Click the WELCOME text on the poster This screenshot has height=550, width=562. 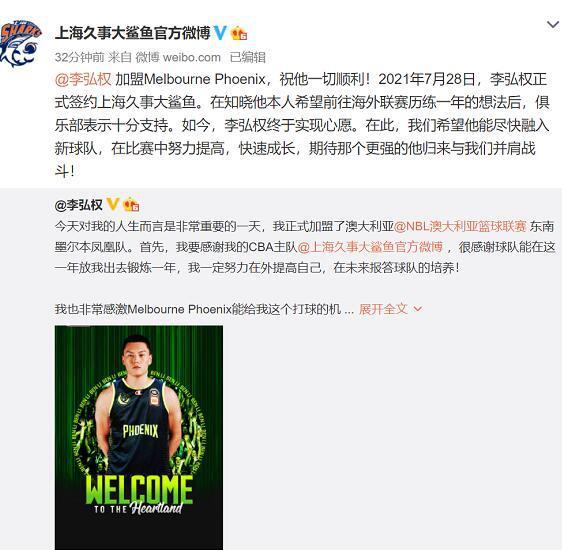[139, 490]
